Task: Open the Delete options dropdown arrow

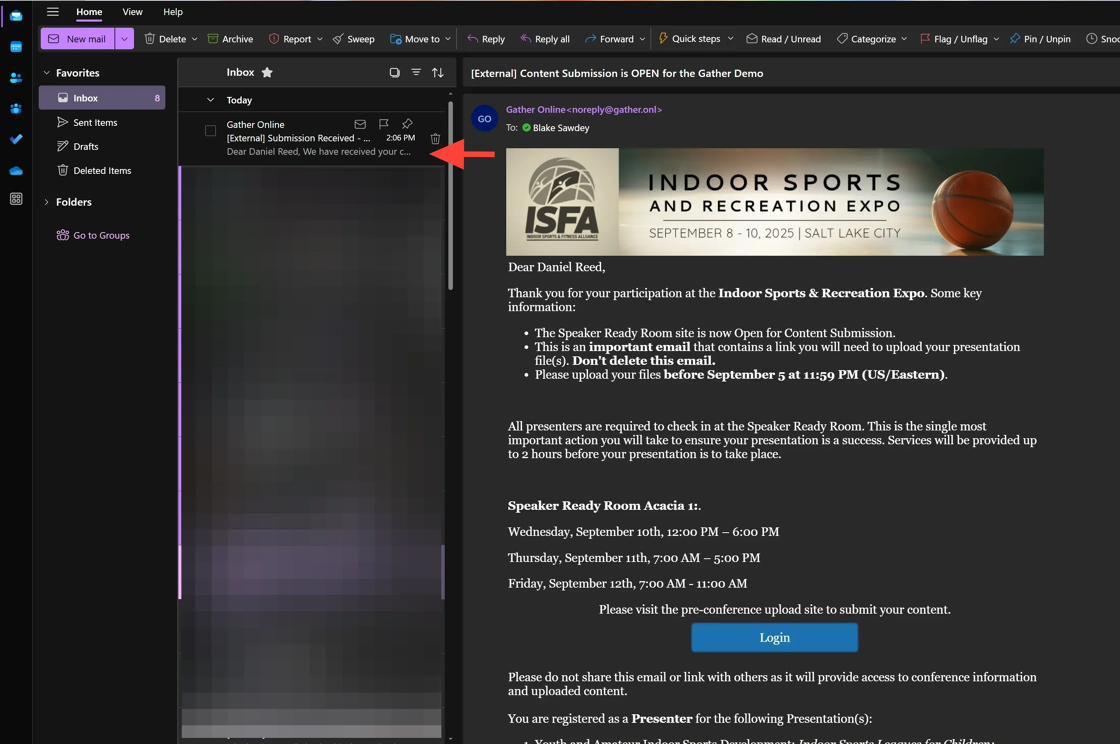Action: (x=194, y=39)
